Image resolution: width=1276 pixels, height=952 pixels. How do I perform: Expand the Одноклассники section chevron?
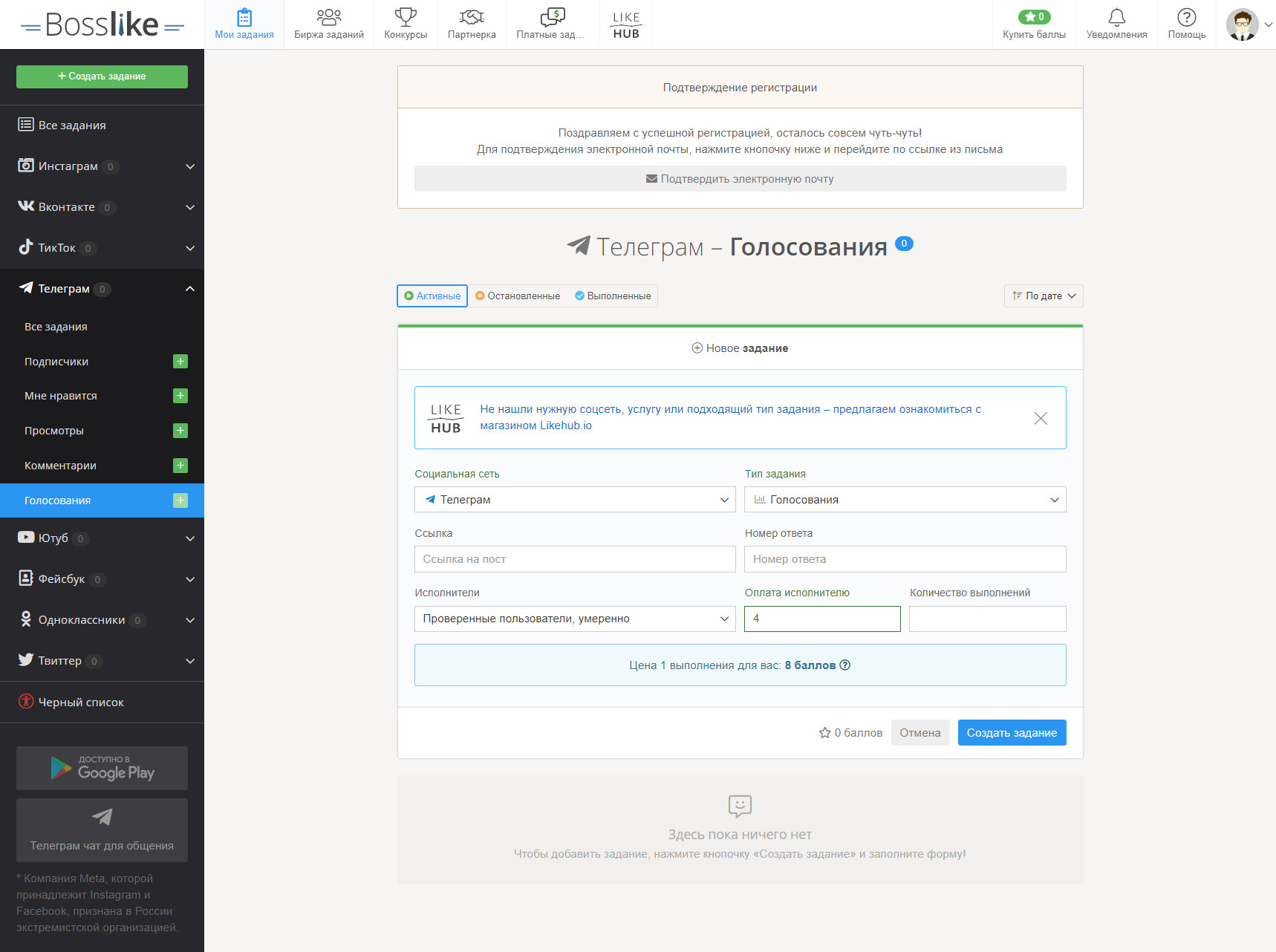pyautogui.click(x=190, y=620)
